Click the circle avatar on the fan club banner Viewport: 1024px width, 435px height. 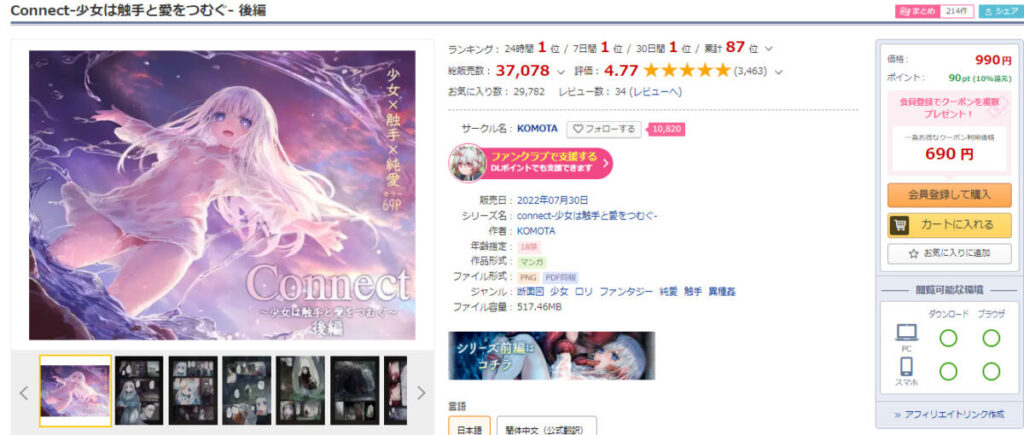click(467, 163)
